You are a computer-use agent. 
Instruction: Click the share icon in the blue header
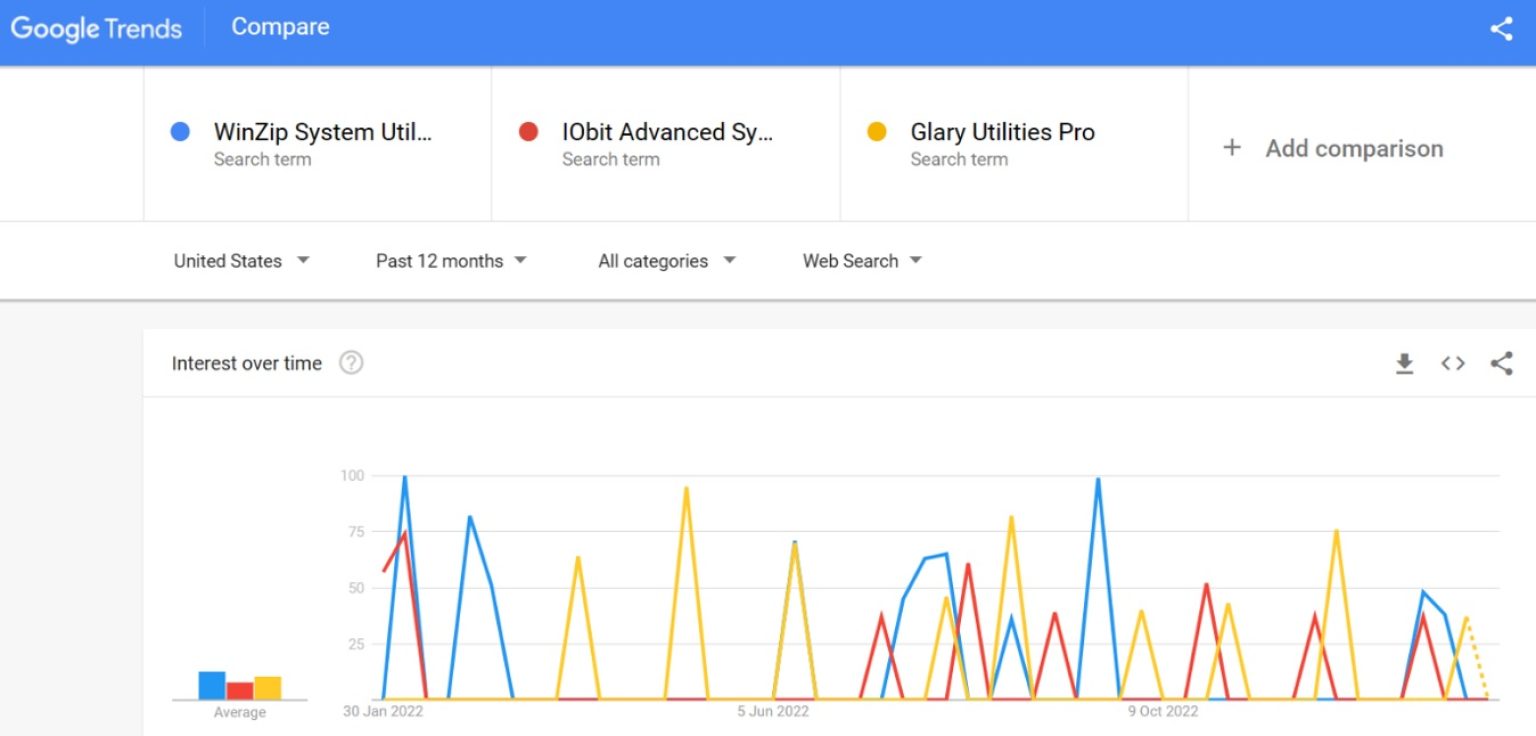(1501, 29)
